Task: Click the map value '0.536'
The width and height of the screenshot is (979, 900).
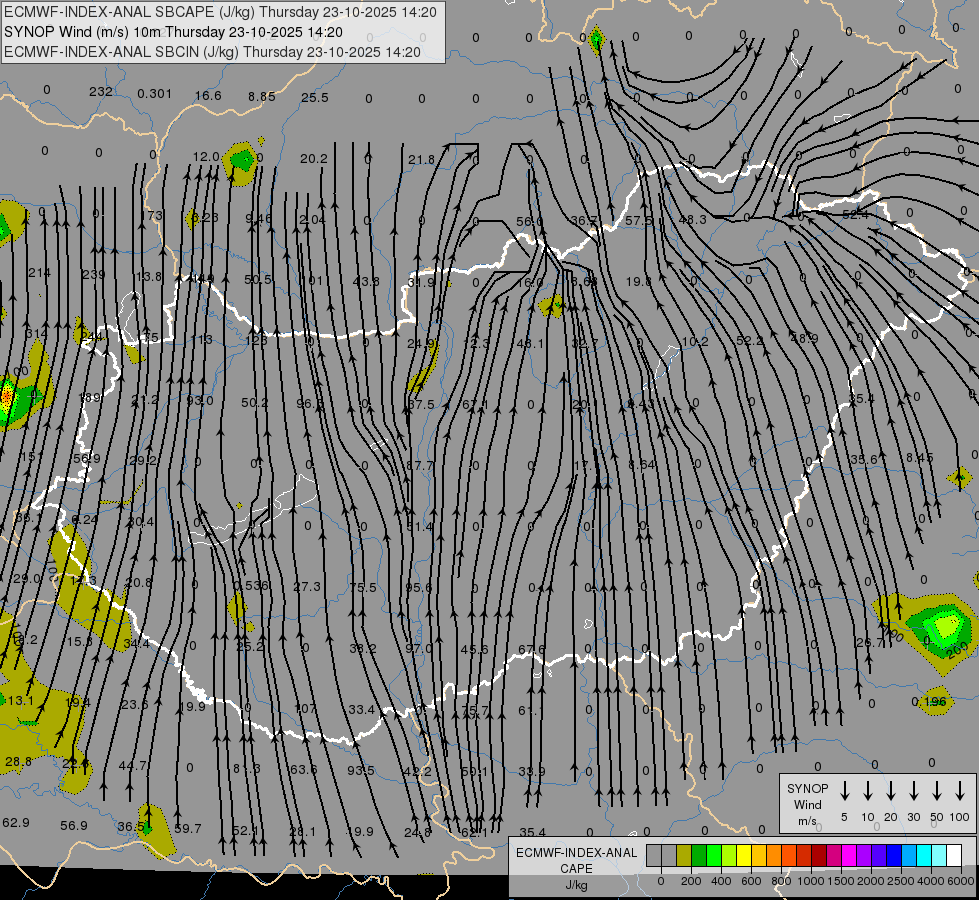Action: click(251, 585)
